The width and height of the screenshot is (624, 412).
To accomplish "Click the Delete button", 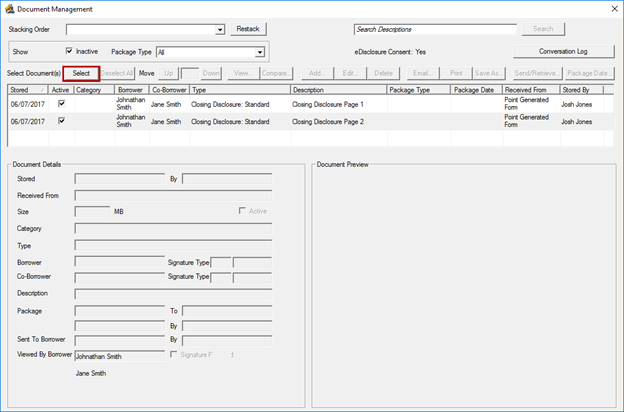I will point(383,73).
